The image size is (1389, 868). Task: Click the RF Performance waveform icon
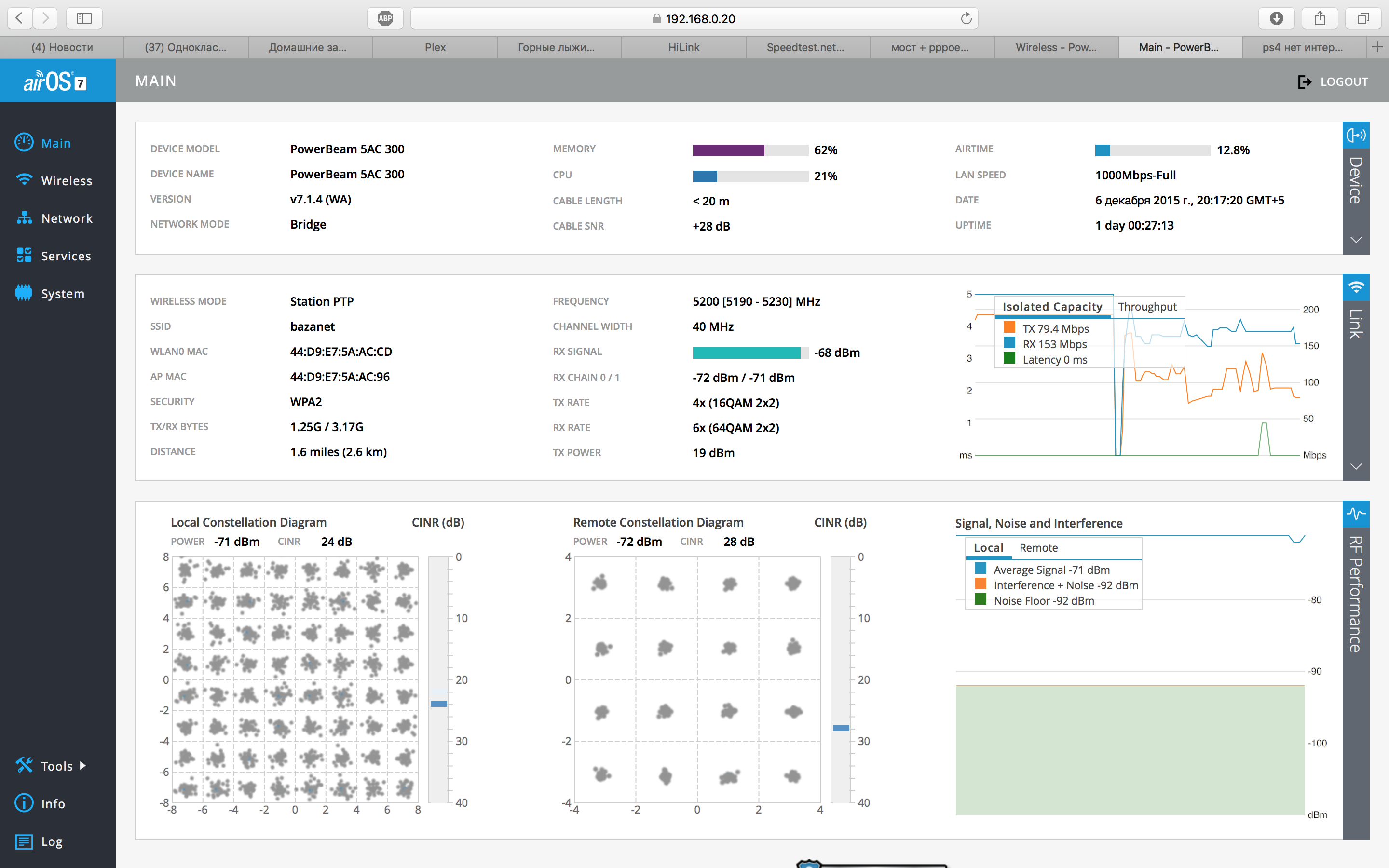point(1356,514)
